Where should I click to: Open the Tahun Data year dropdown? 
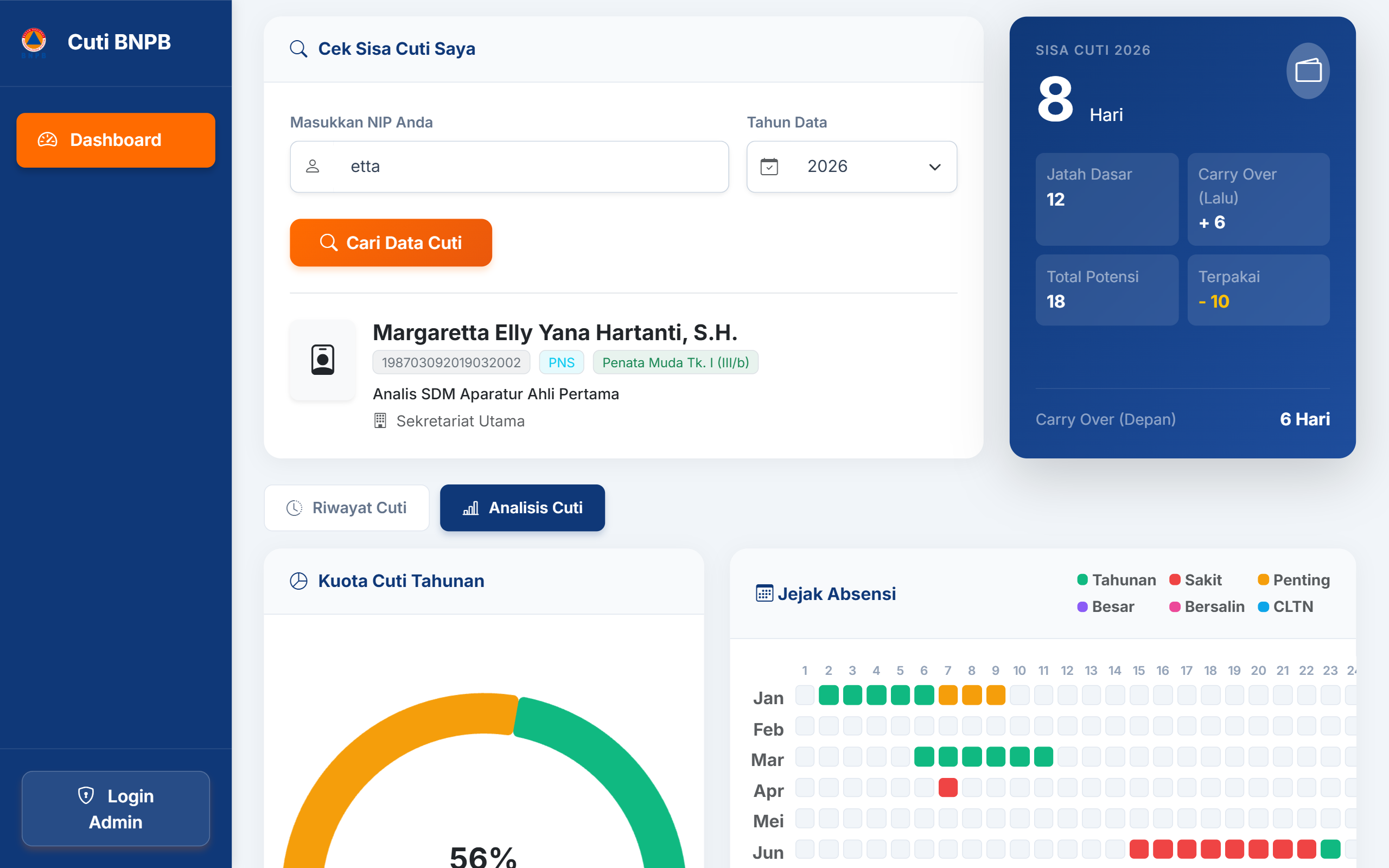pos(852,167)
